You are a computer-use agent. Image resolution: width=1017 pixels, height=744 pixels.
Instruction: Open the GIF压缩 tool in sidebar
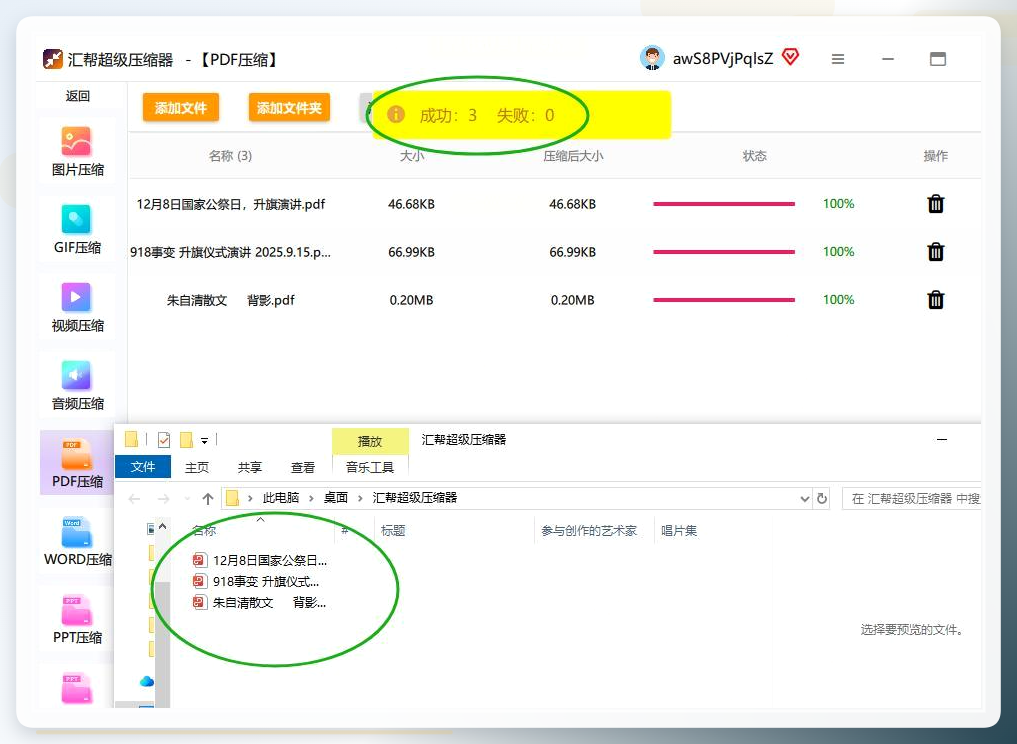(77, 230)
